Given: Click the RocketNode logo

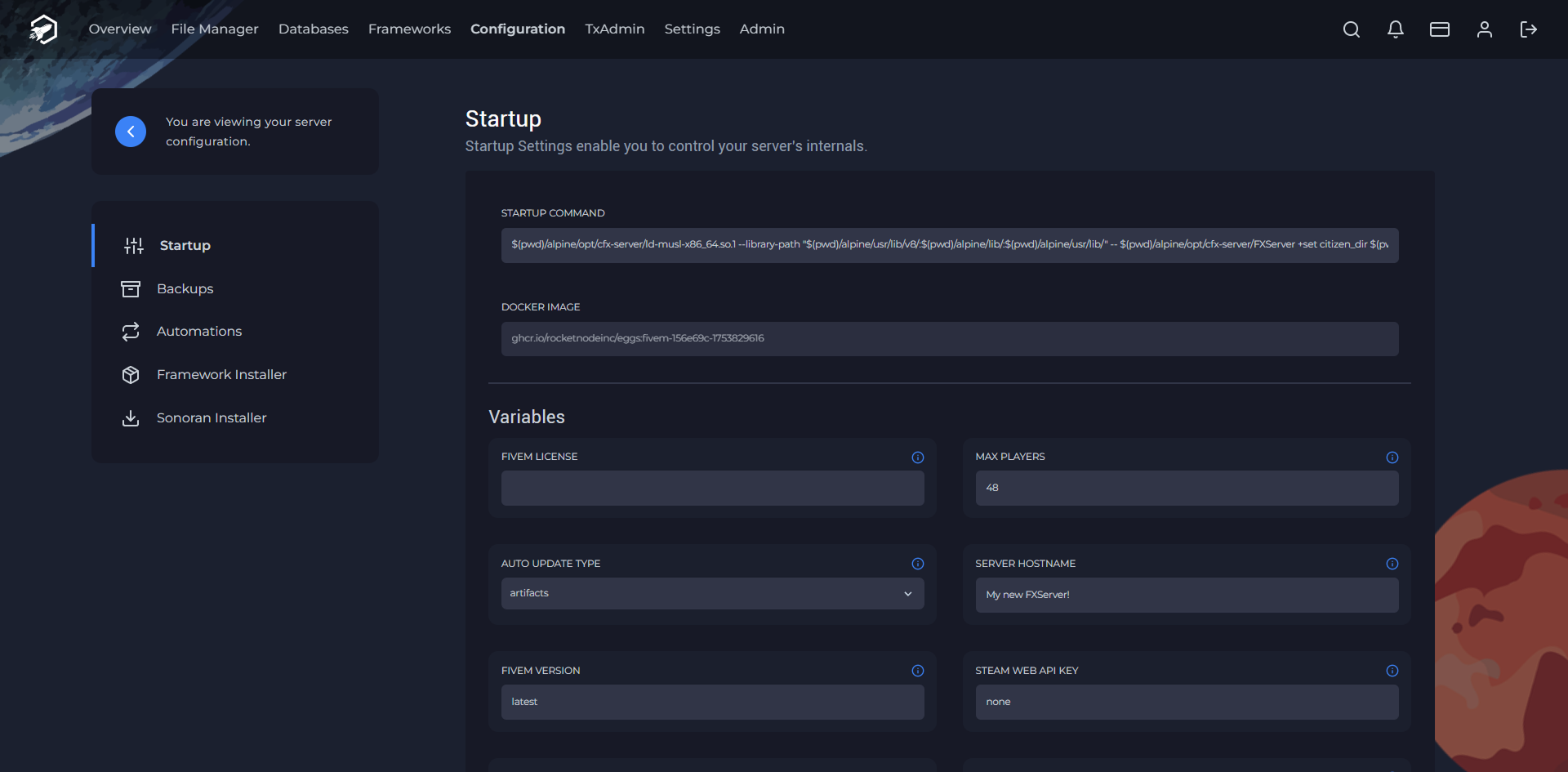Looking at the screenshot, I should [42, 29].
